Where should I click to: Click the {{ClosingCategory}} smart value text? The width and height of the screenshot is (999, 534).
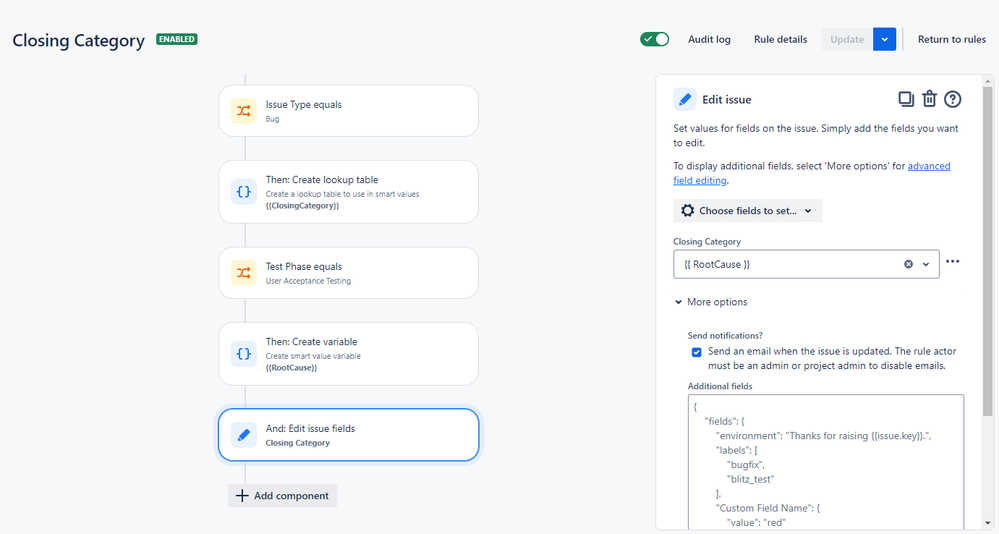(x=302, y=206)
